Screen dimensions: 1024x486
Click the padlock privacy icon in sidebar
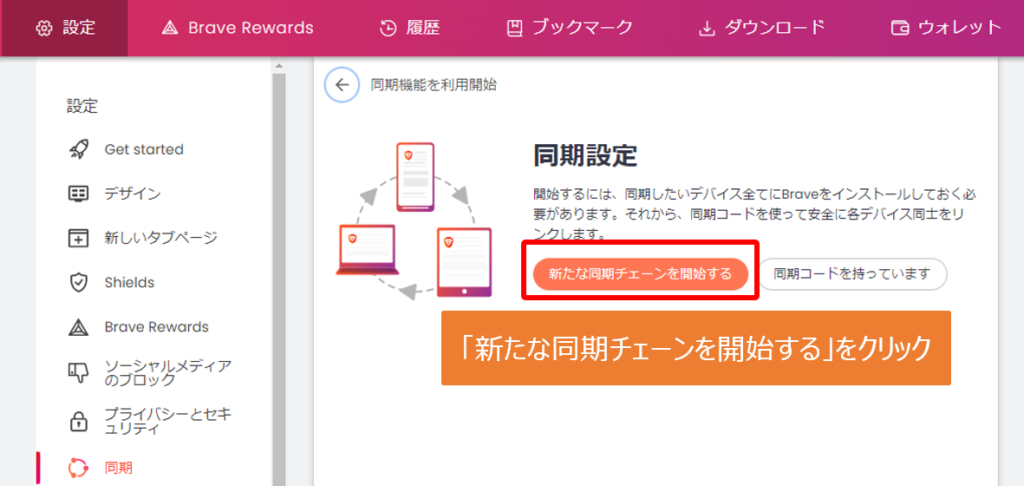(x=78, y=421)
